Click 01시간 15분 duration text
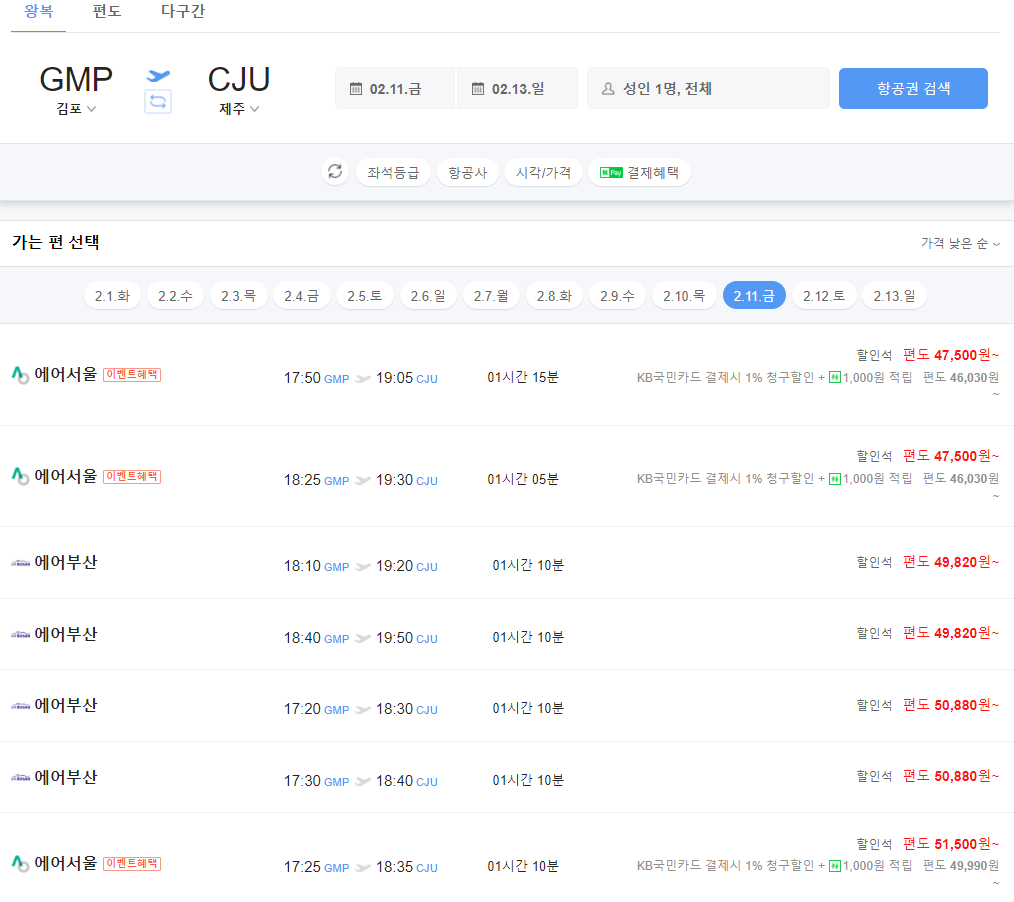 [x=523, y=378]
